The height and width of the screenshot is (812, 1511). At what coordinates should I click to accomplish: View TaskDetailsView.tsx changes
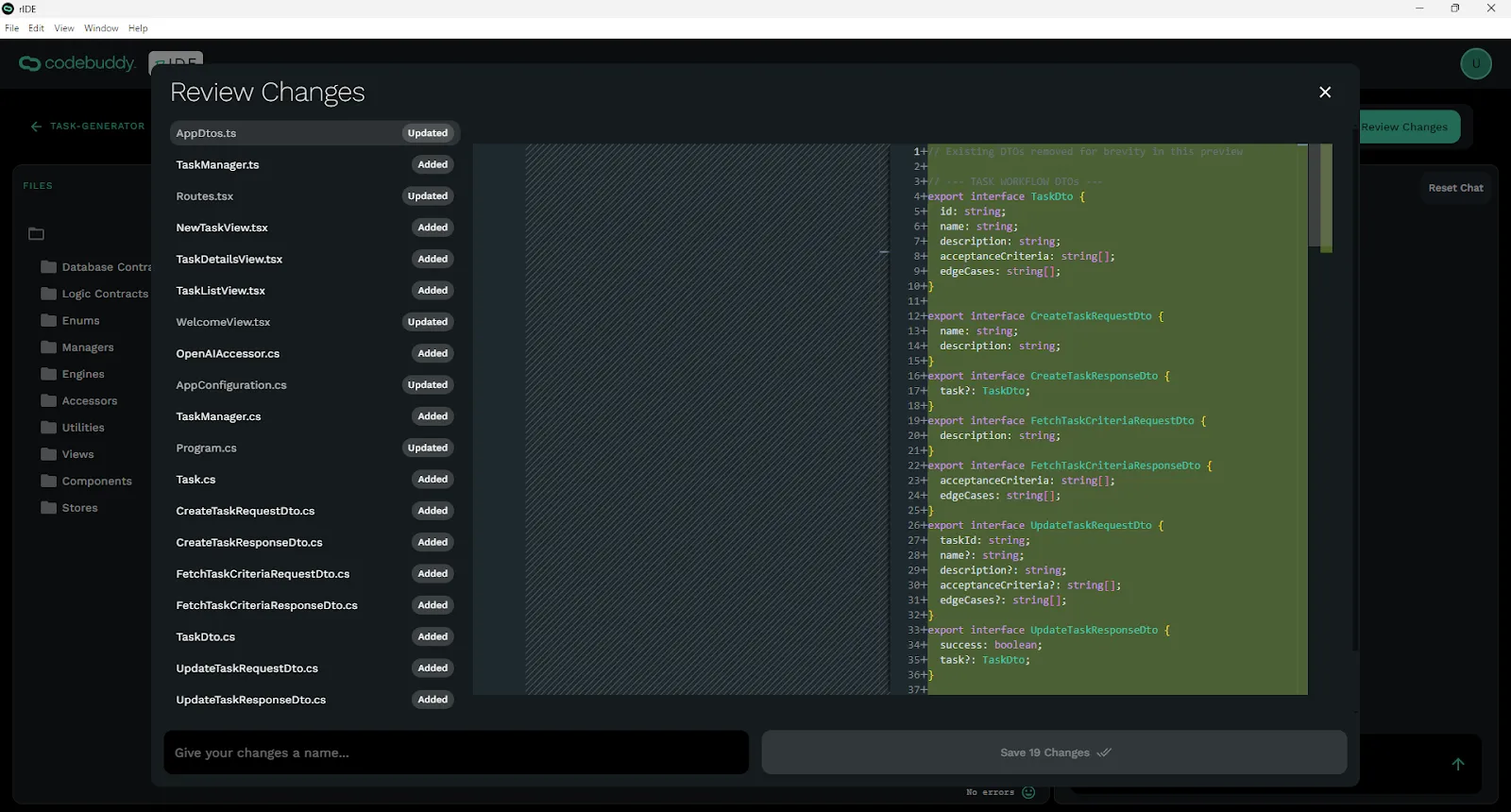(314, 259)
